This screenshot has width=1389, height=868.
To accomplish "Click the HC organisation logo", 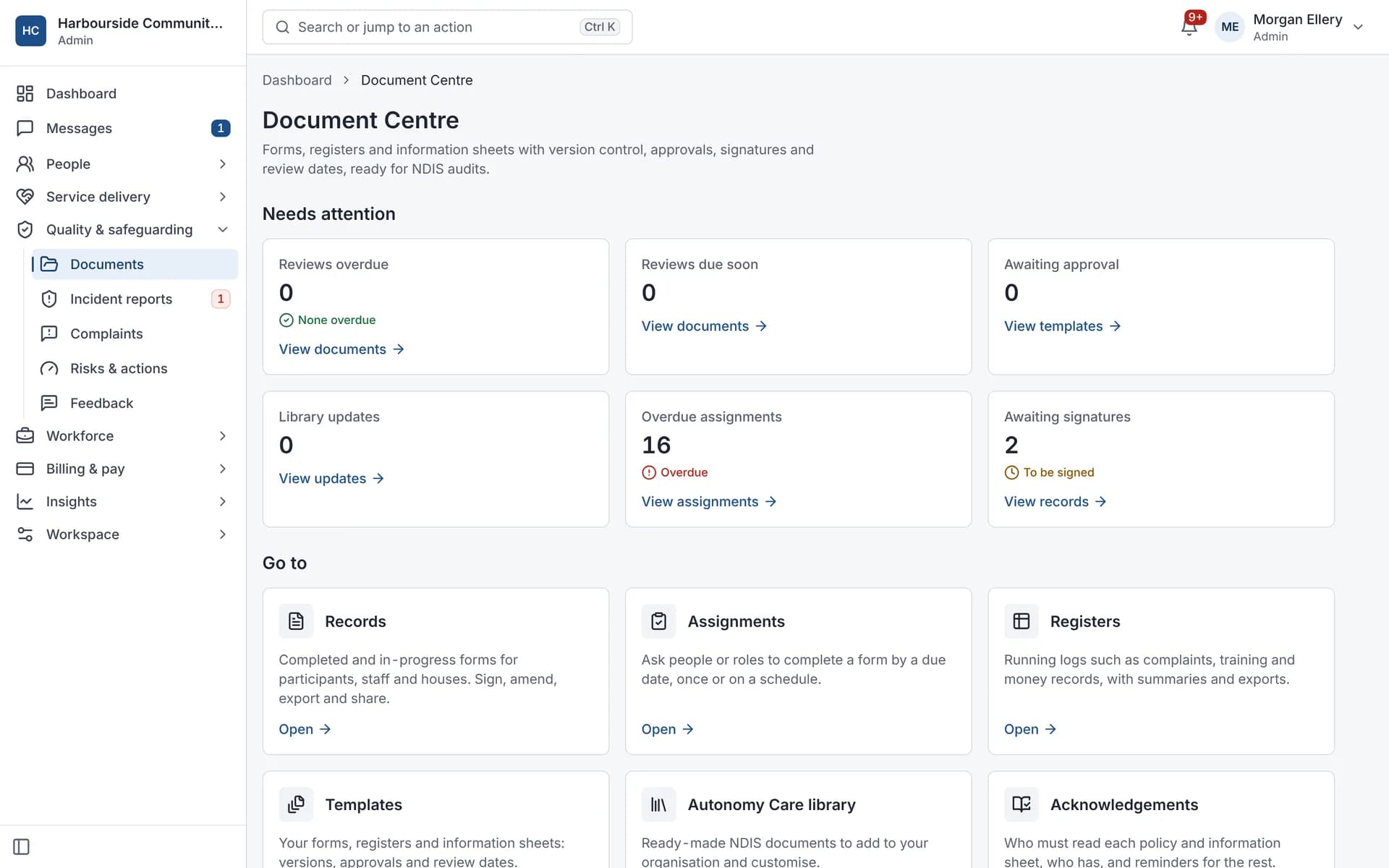I will (x=30, y=30).
